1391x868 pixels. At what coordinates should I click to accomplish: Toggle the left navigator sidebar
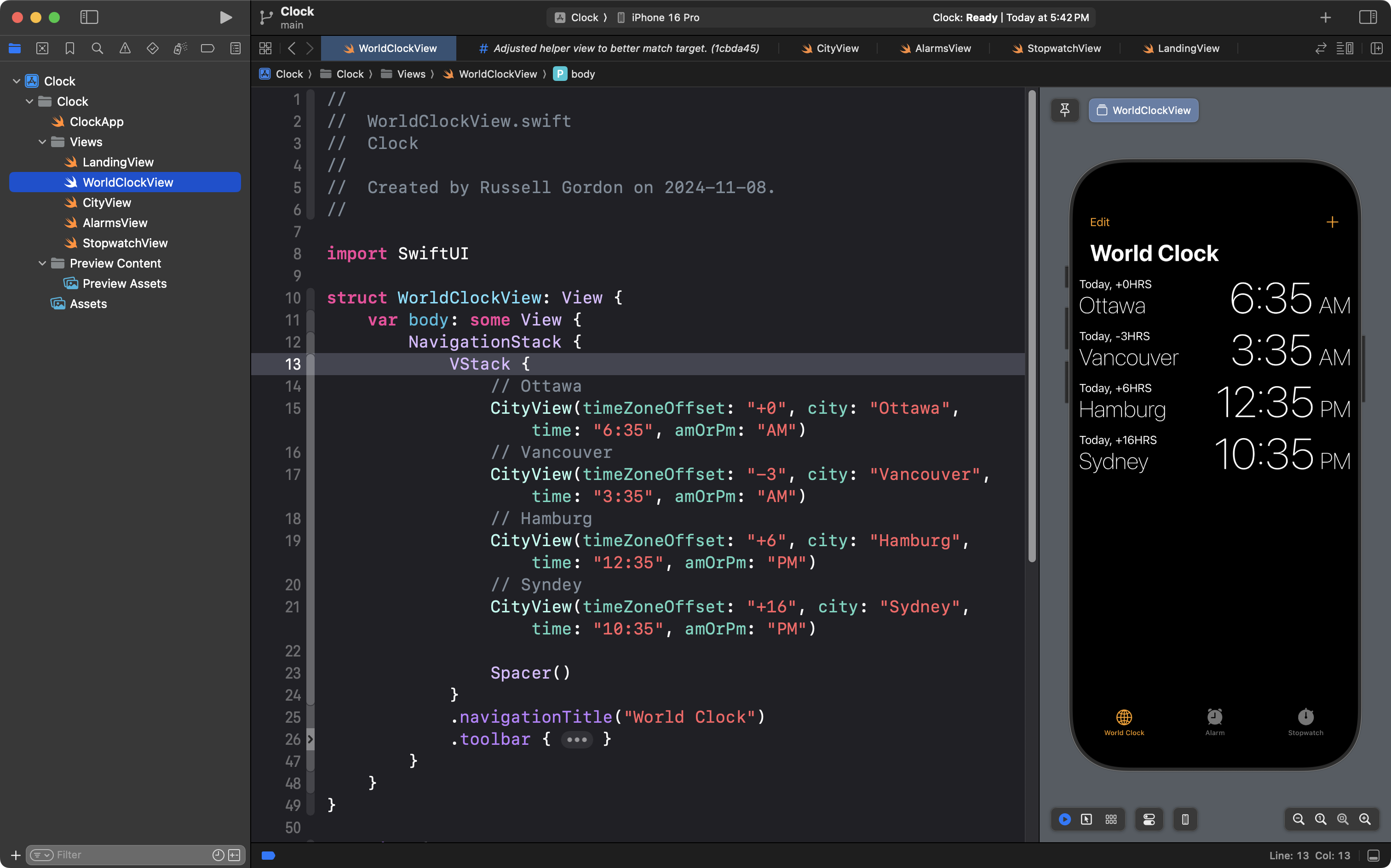(89, 17)
